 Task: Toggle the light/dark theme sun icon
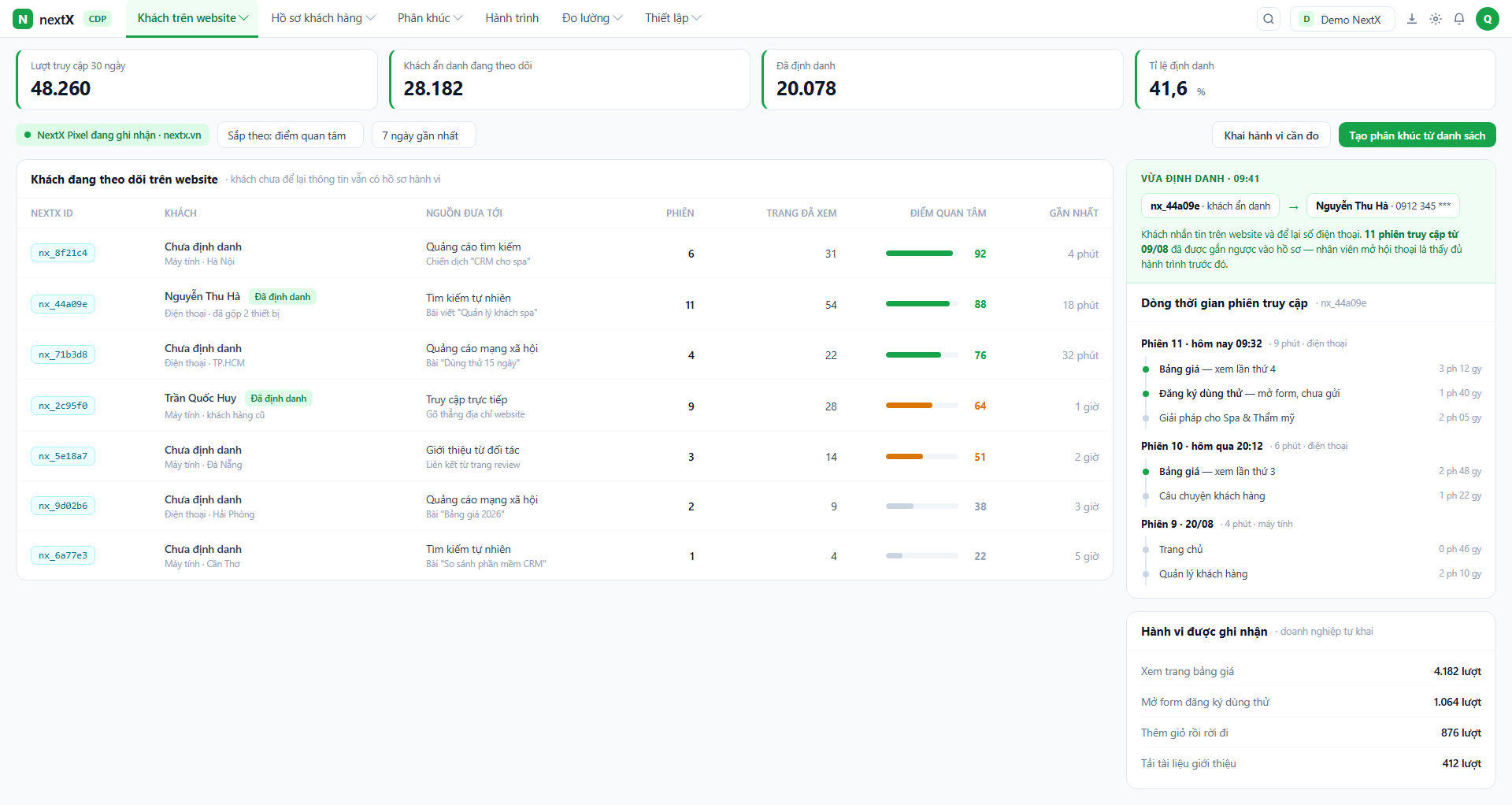click(x=1436, y=19)
